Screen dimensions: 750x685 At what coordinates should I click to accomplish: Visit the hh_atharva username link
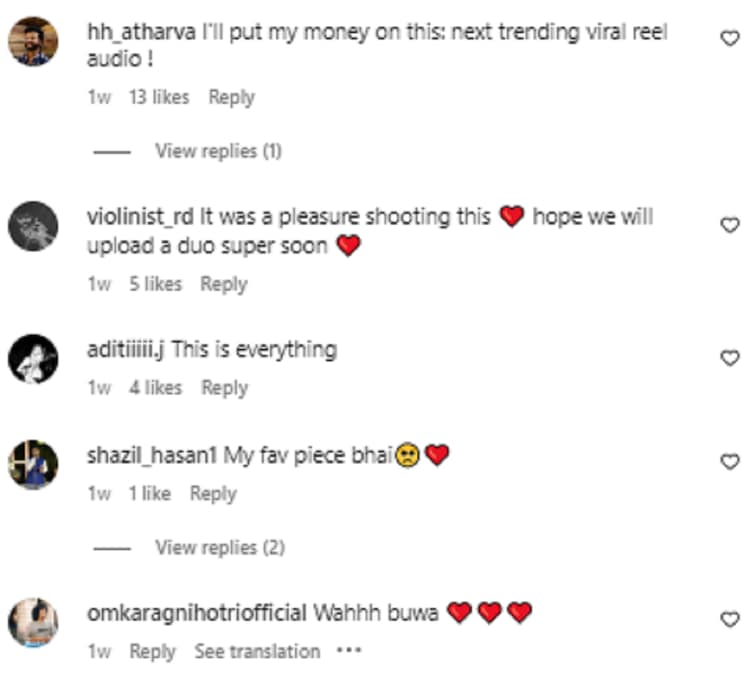tap(141, 33)
